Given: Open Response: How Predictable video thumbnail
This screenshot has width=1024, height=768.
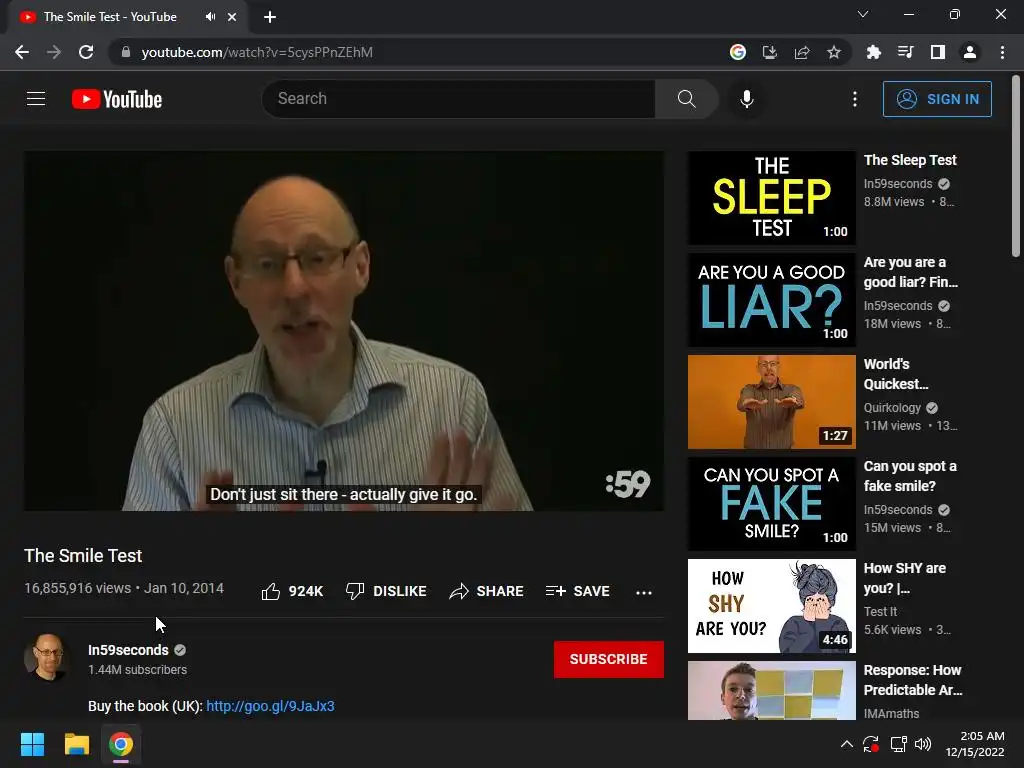Looking at the screenshot, I should point(771,690).
